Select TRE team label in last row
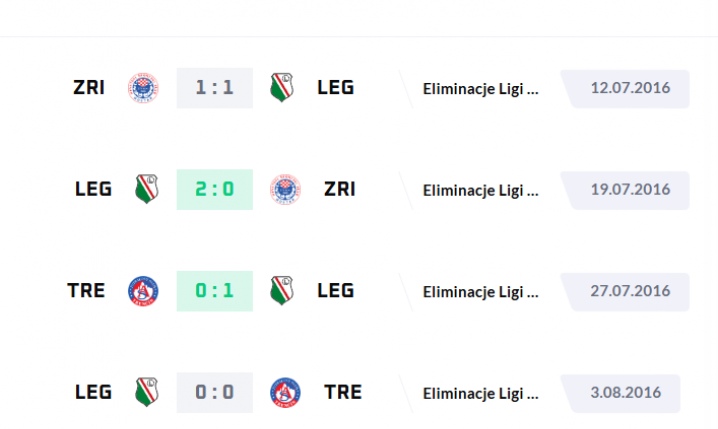The width and height of the screenshot is (718, 429). (x=343, y=392)
